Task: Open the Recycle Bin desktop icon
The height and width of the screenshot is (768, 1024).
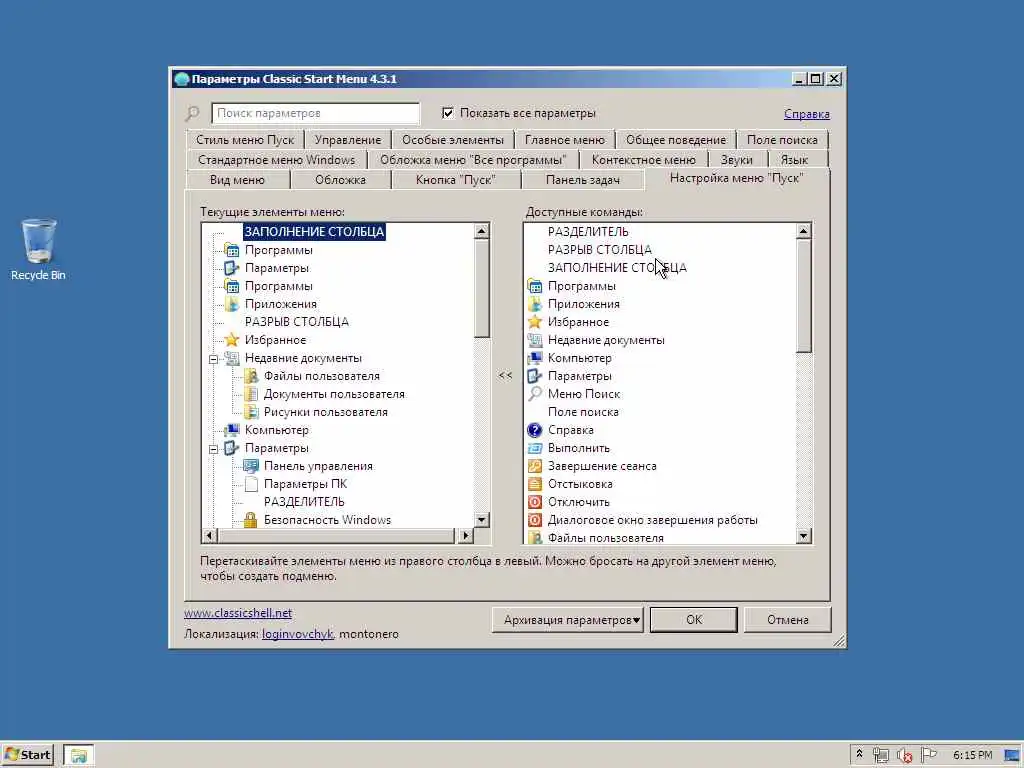Action: point(38,249)
